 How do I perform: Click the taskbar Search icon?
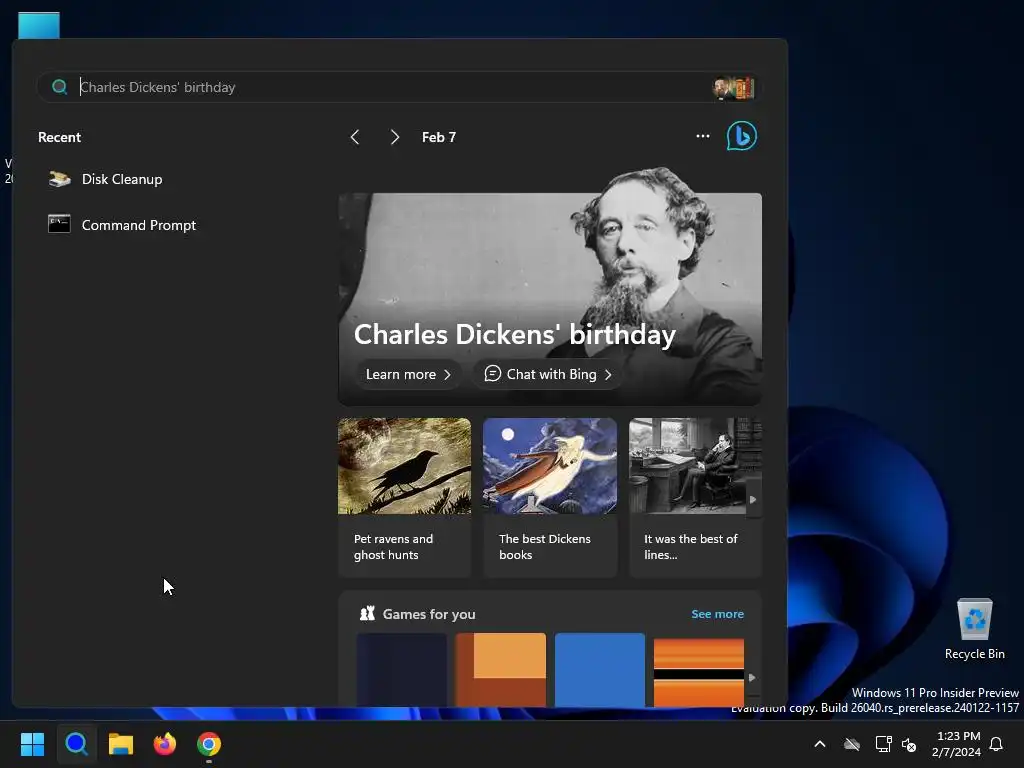76,744
